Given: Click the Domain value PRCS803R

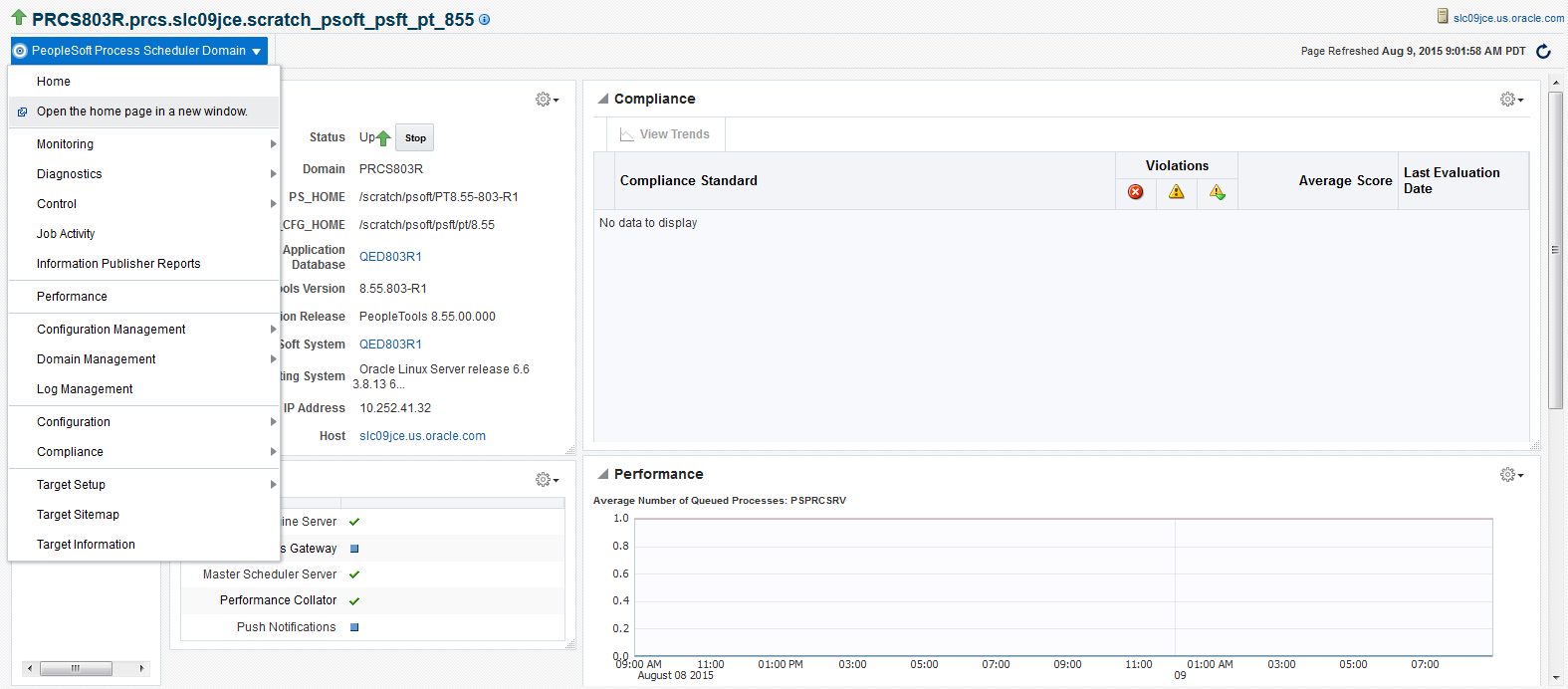Looking at the screenshot, I should (x=391, y=169).
